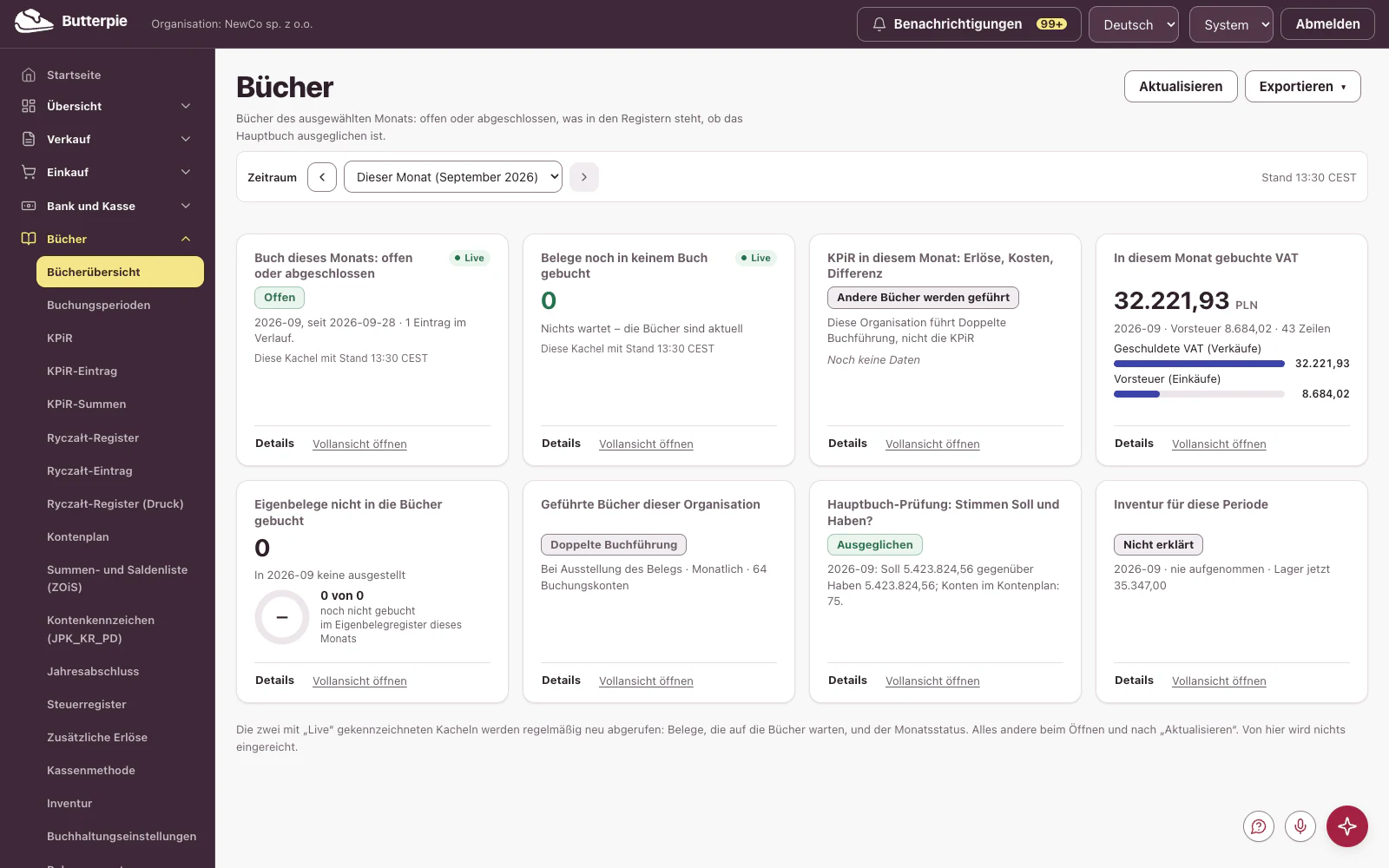
Task: Click the Verkauf document icon
Action: point(29,139)
